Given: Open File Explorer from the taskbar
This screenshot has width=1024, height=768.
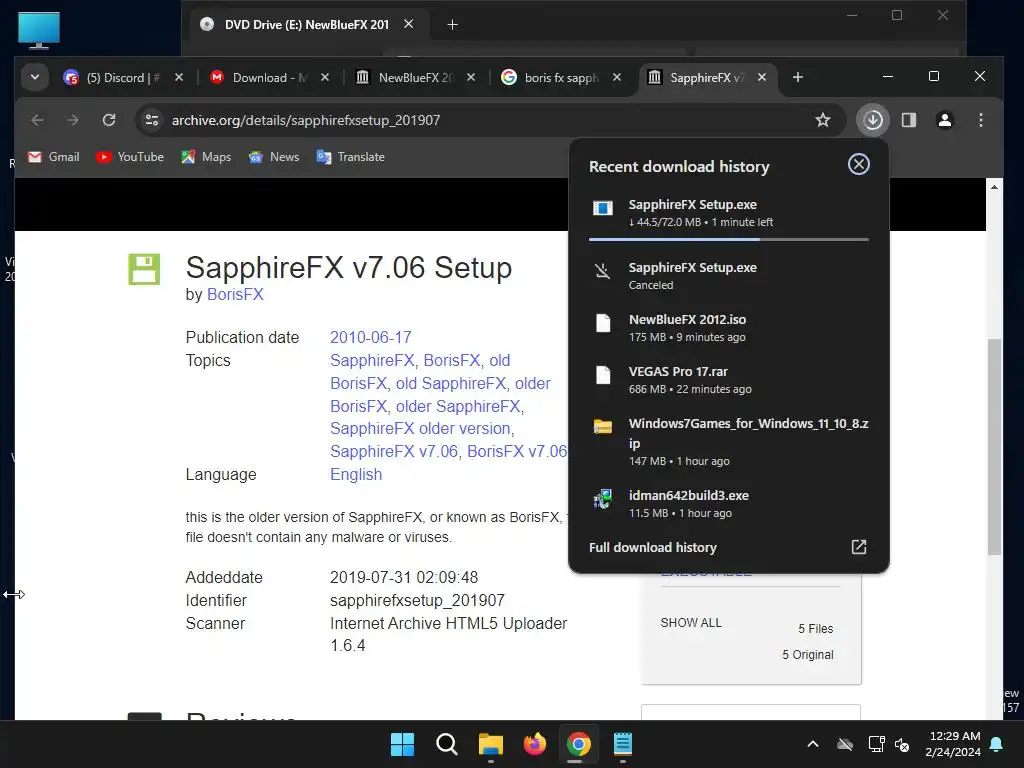Looking at the screenshot, I should click(490, 744).
